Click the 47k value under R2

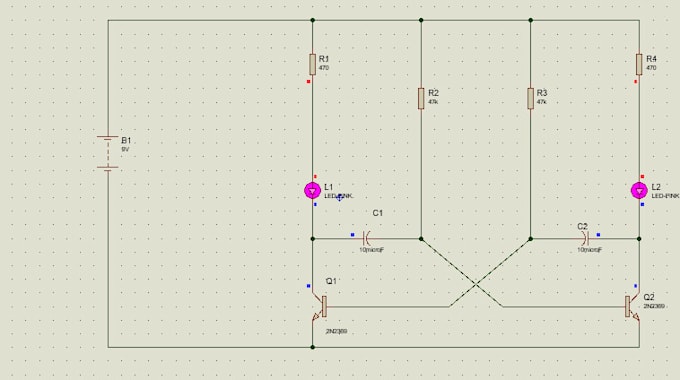point(433,102)
